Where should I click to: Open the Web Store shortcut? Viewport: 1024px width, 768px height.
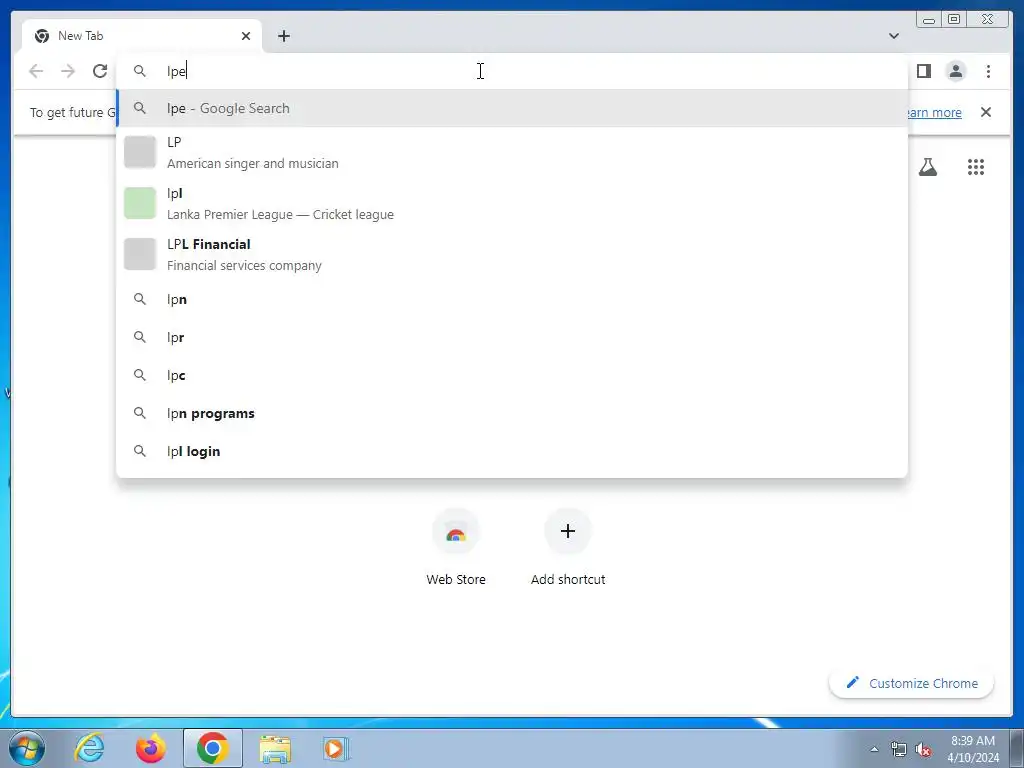456,547
